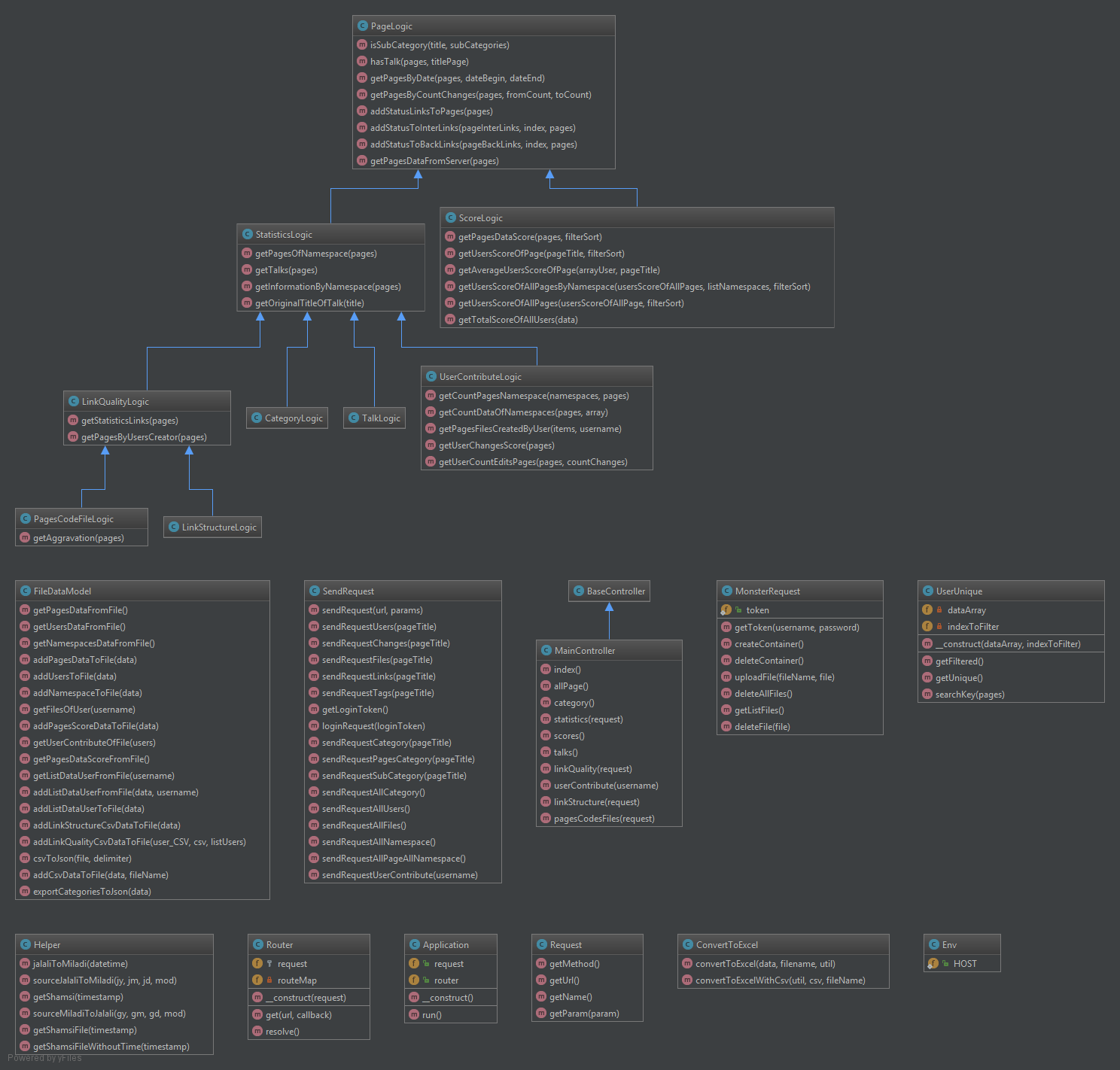Select the Helper class icon
The height and width of the screenshot is (1070, 1120).
click(26, 944)
